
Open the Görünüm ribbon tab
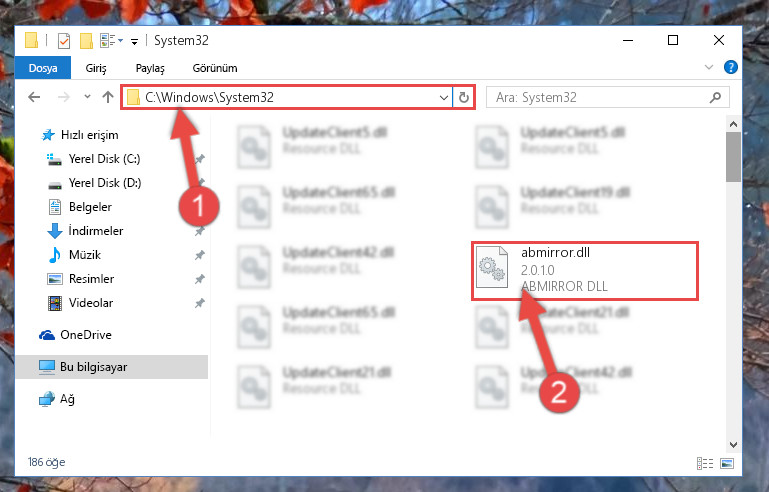coord(215,68)
